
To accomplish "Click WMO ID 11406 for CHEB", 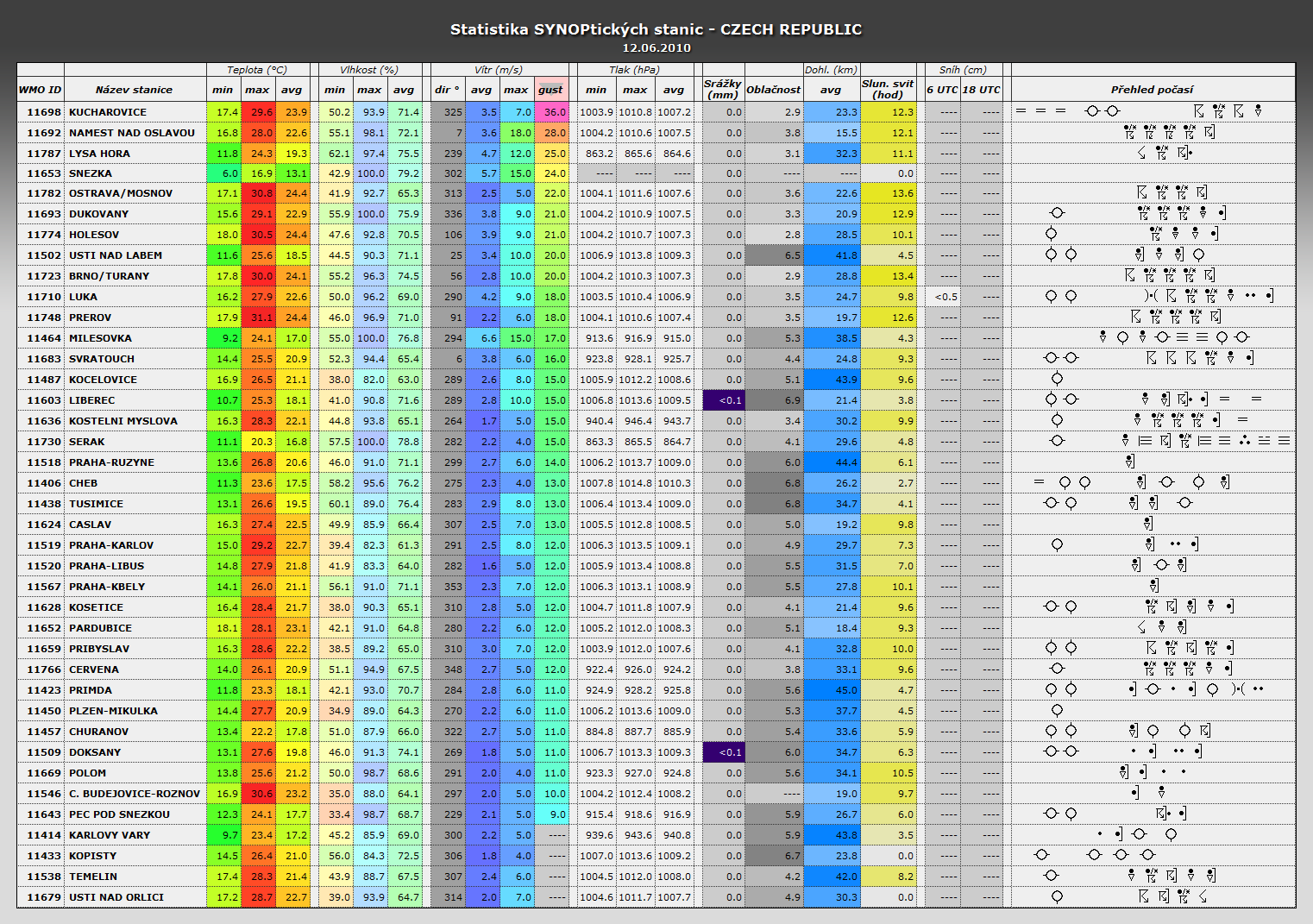I will pyautogui.click(x=44, y=483).
